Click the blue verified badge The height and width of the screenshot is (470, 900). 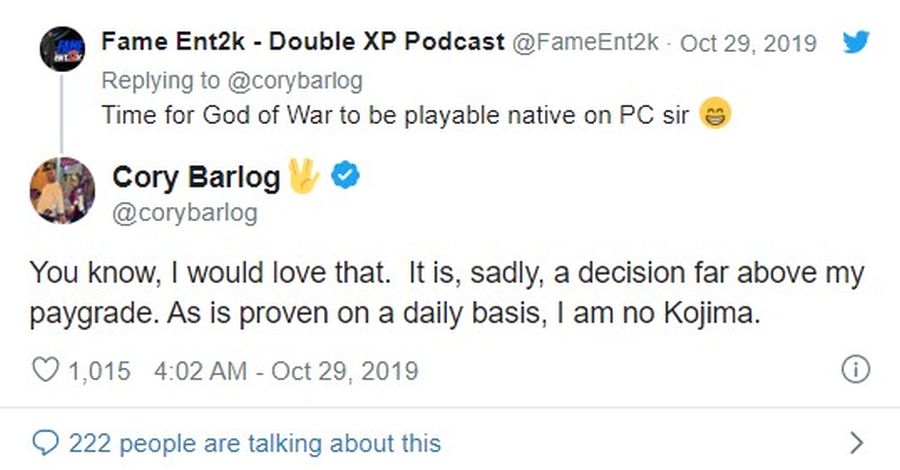[x=346, y=178]
